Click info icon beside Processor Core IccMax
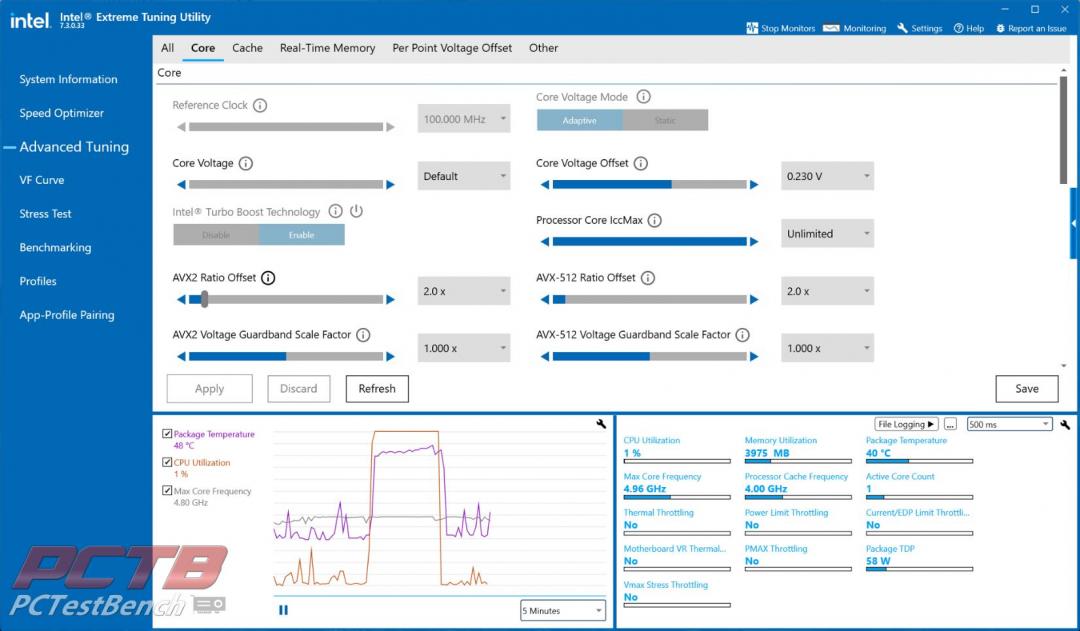The image size is (1080, 631). coord(655,220)
